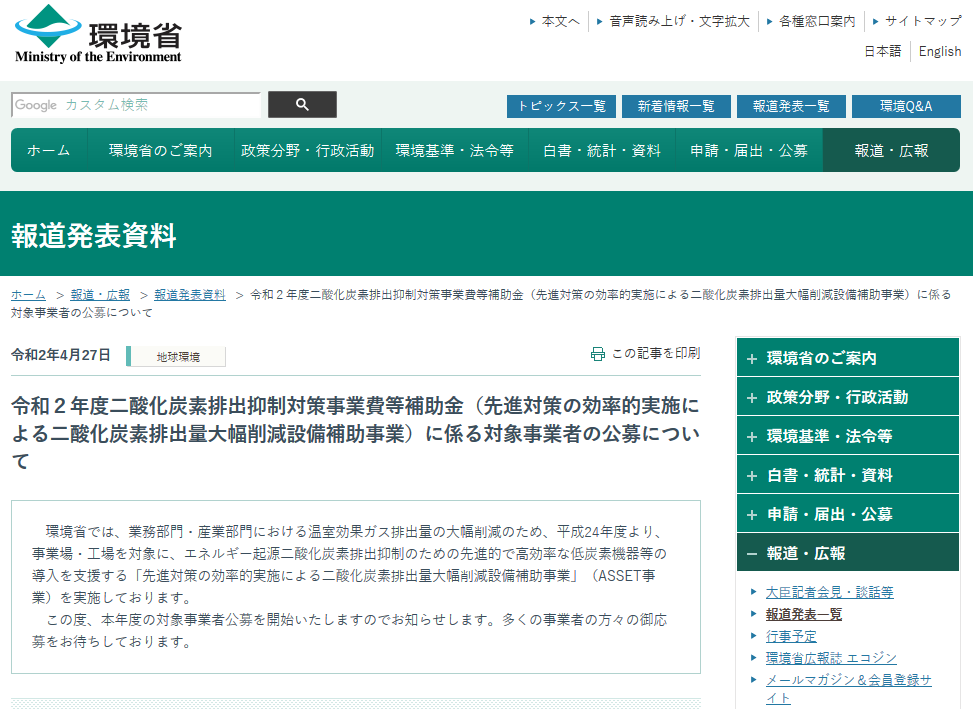The width and height of the screenshot is (973, 709).
Task: Expand the 白書・統計・資料 sidebar section
Action: click(752, 475)
